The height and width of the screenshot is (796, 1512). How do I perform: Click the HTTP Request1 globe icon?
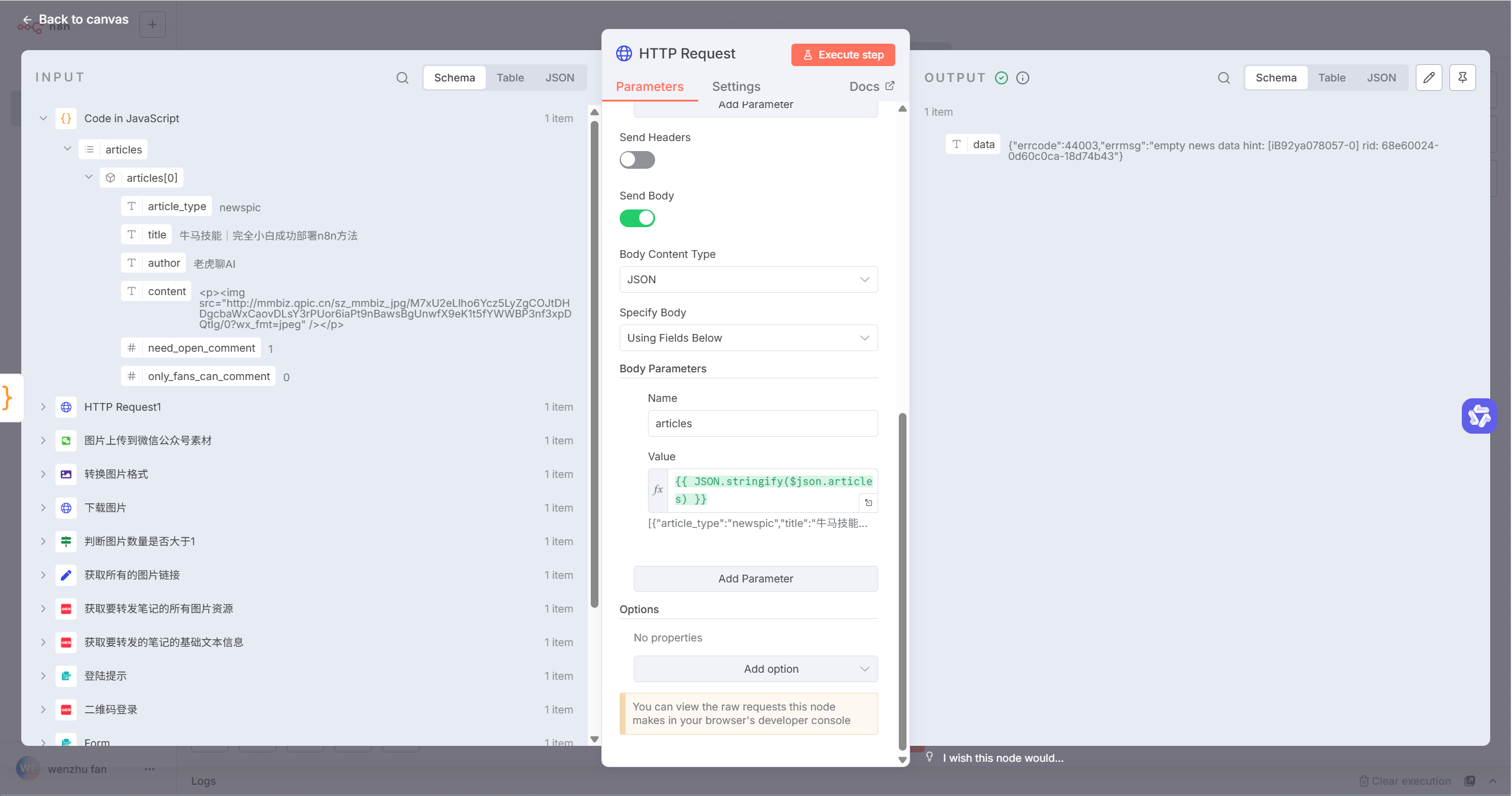tap(66, 407)
